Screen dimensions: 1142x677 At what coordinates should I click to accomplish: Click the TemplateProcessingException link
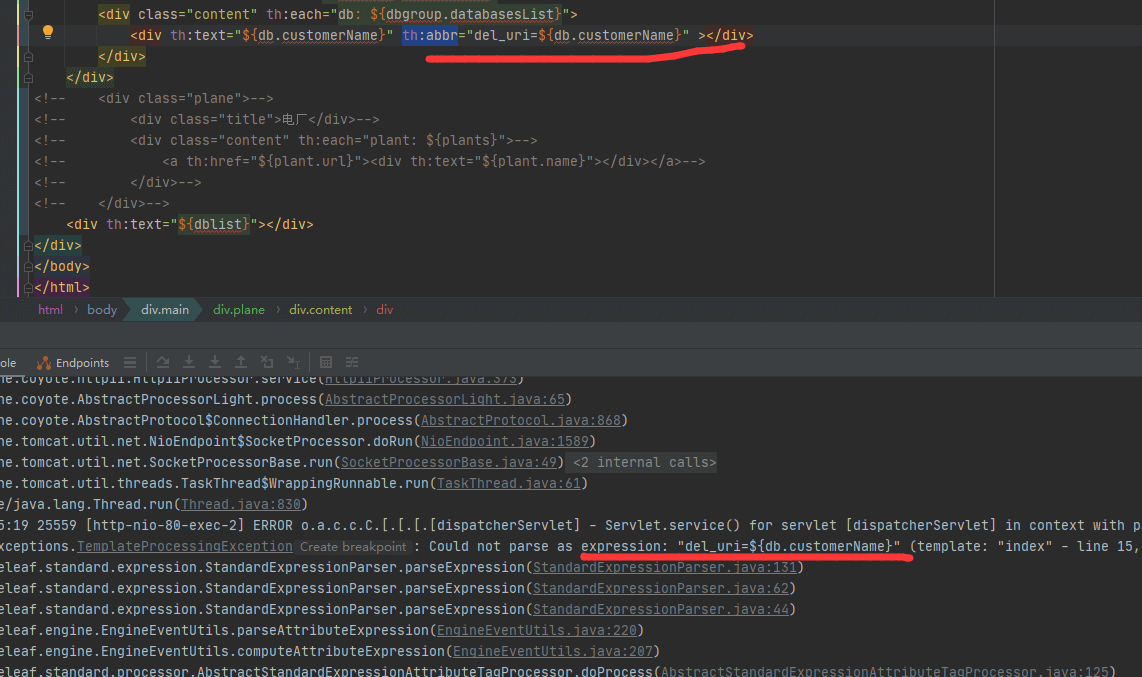(185, 546)
